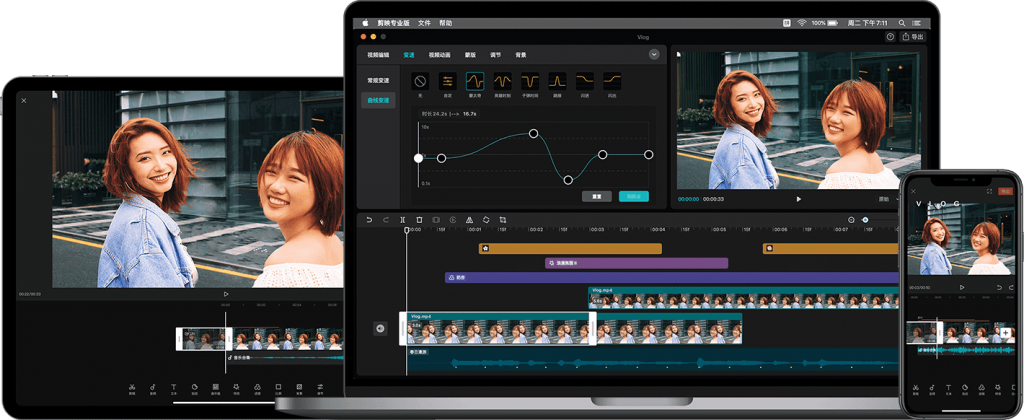The width and height of the screenshot is (1024, 420).
Task: Toggle the track mute speaker button beside main track
Action: coord(380,329)
